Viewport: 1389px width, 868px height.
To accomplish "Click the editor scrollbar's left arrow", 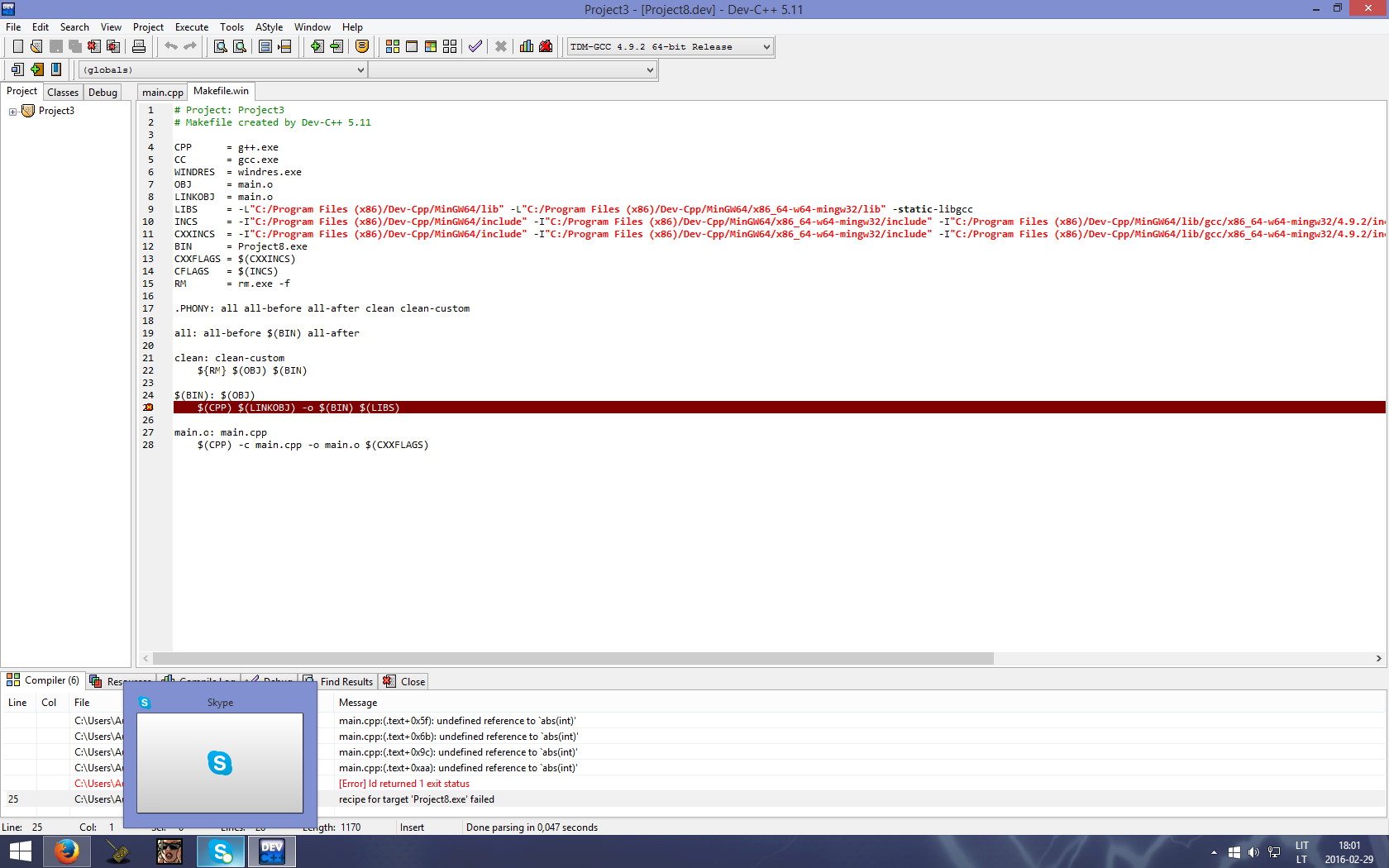I will tap(146, 659).
